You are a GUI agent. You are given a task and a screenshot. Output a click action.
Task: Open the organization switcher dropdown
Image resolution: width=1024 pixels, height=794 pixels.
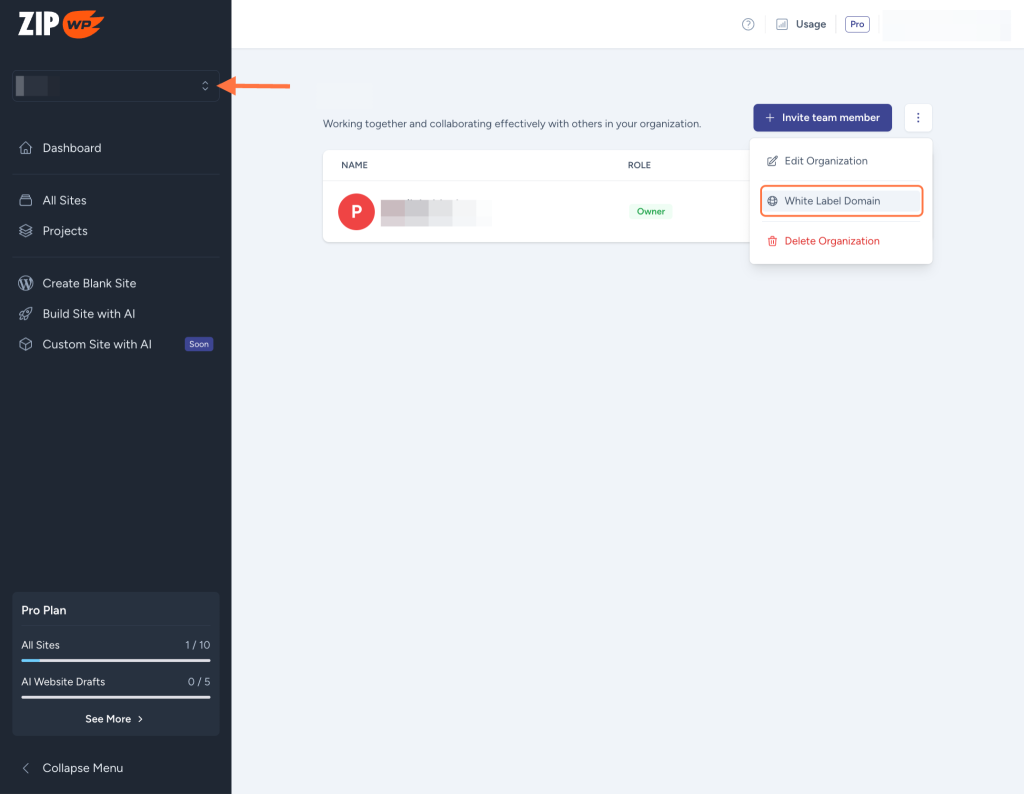(x=115, y=86)
